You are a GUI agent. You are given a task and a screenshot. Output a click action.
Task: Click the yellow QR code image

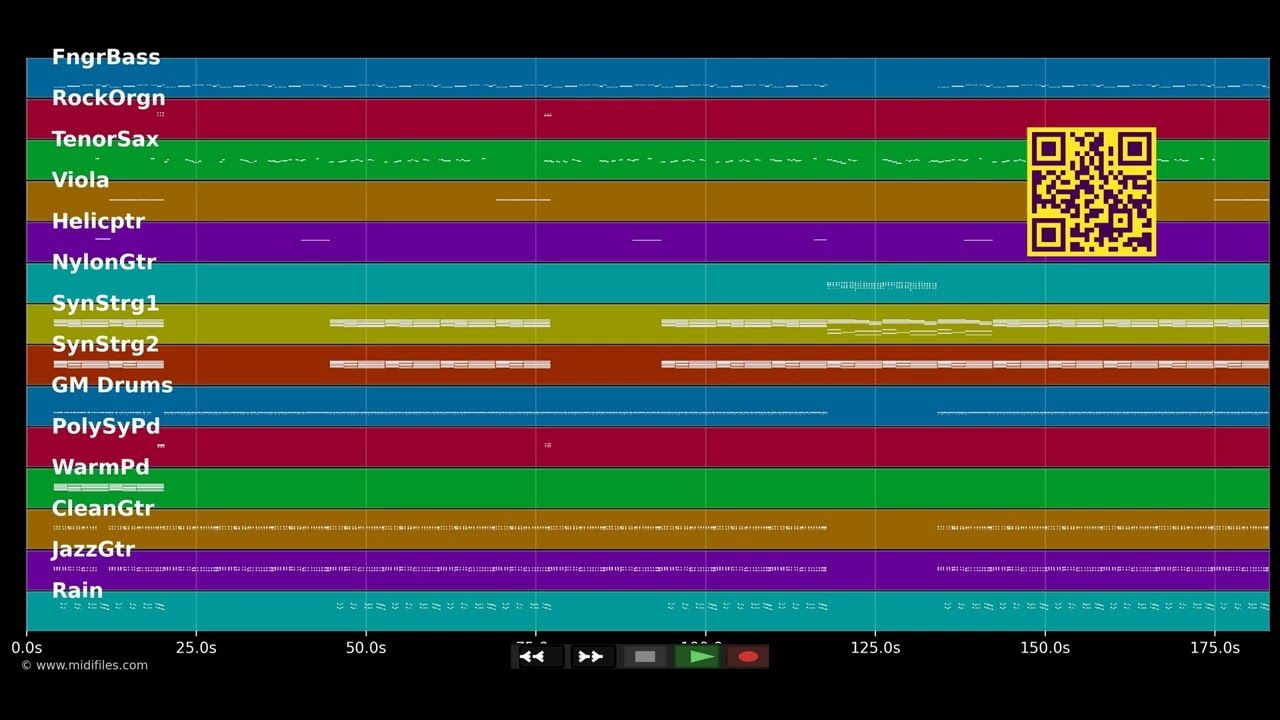point(1092,192)
